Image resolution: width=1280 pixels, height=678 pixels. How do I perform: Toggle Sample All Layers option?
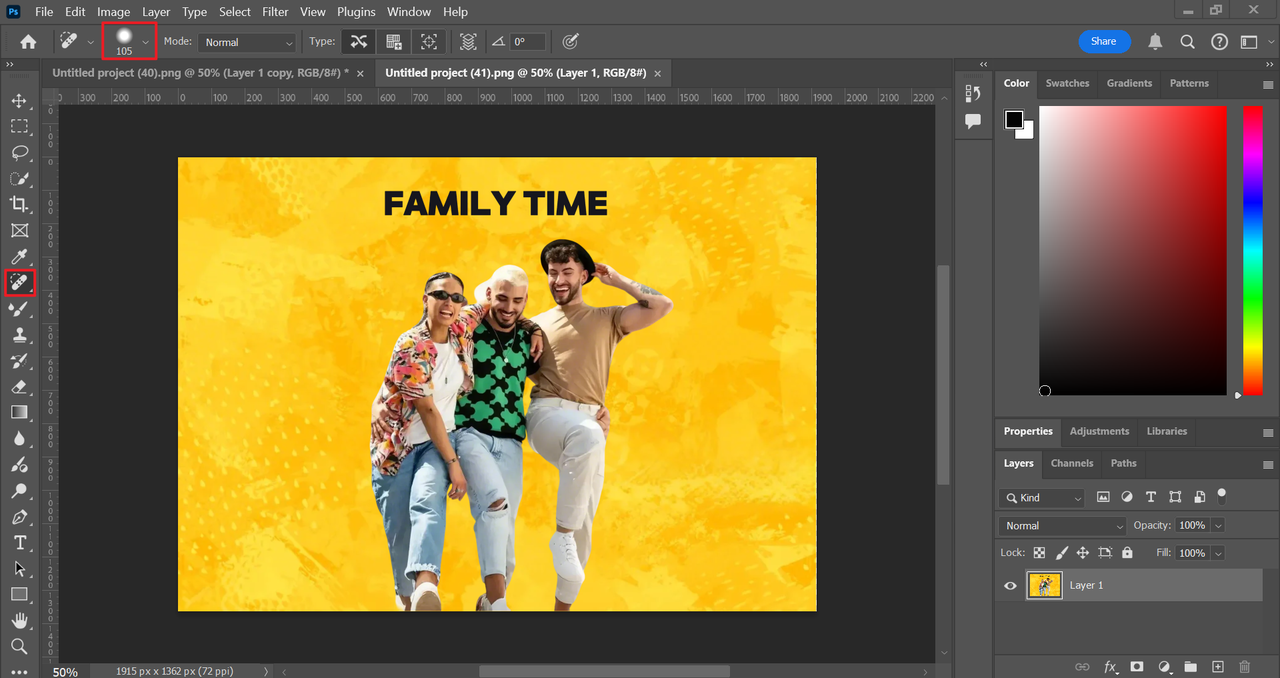tap(468, 42)
